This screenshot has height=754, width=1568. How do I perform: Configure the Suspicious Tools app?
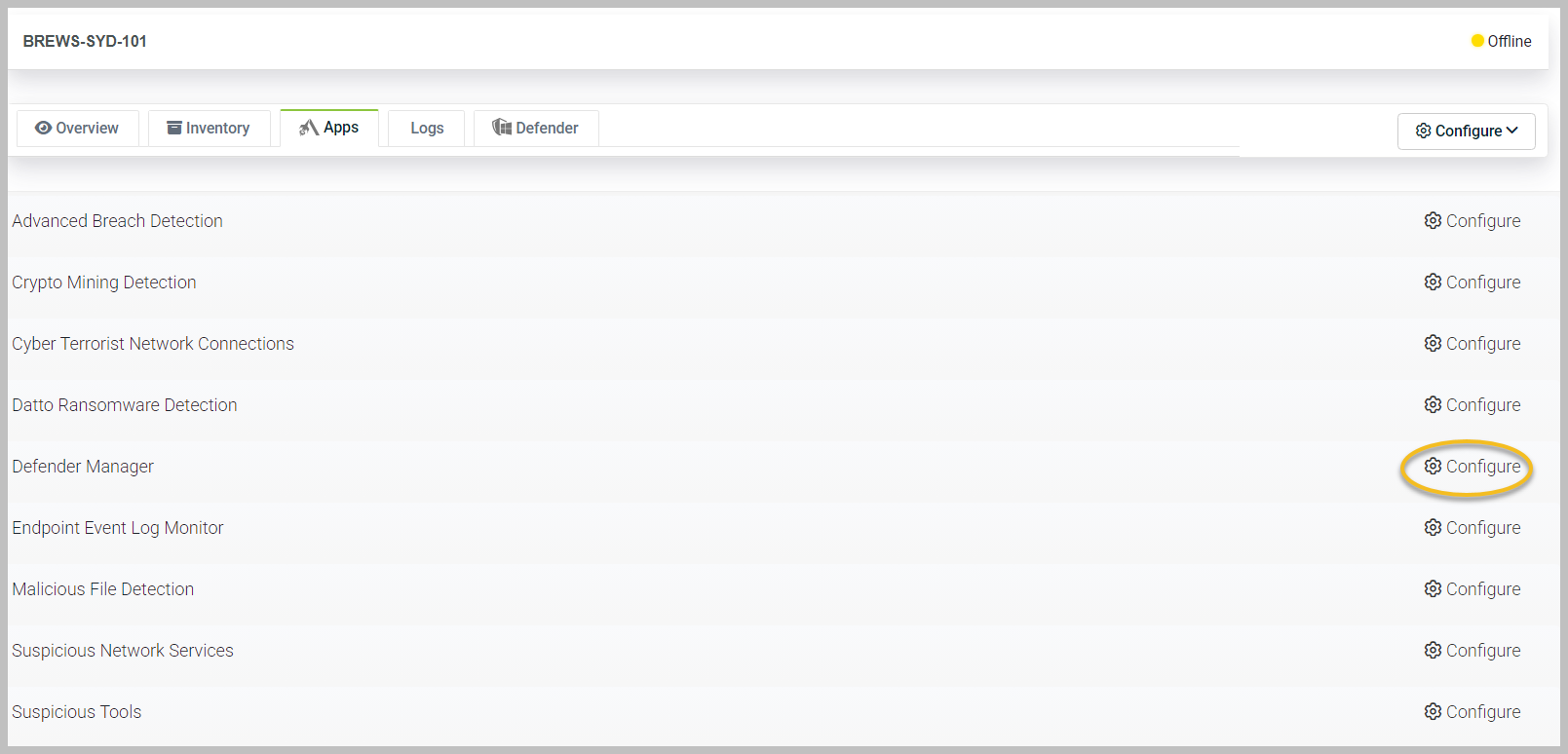pos(1472,712)
